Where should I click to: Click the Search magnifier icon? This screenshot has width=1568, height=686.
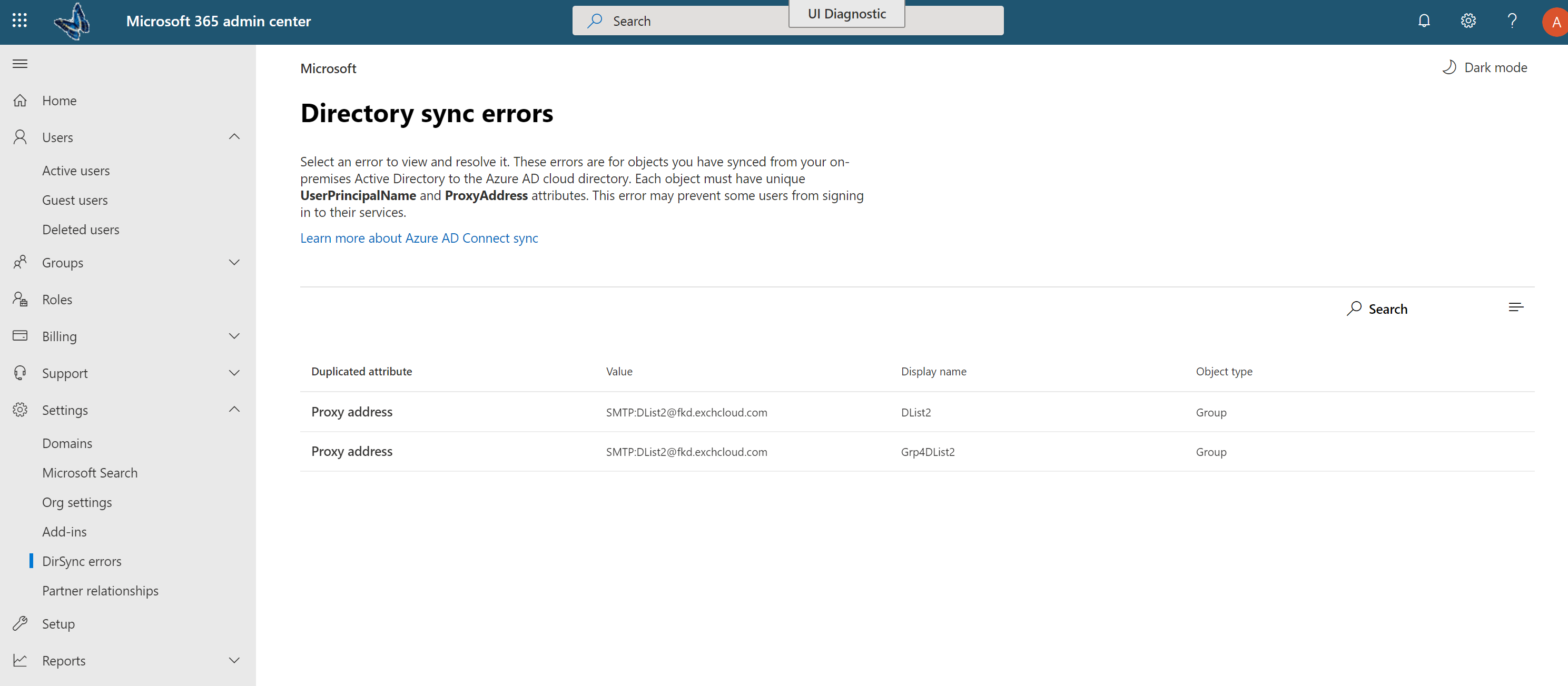coord(1352,308)
